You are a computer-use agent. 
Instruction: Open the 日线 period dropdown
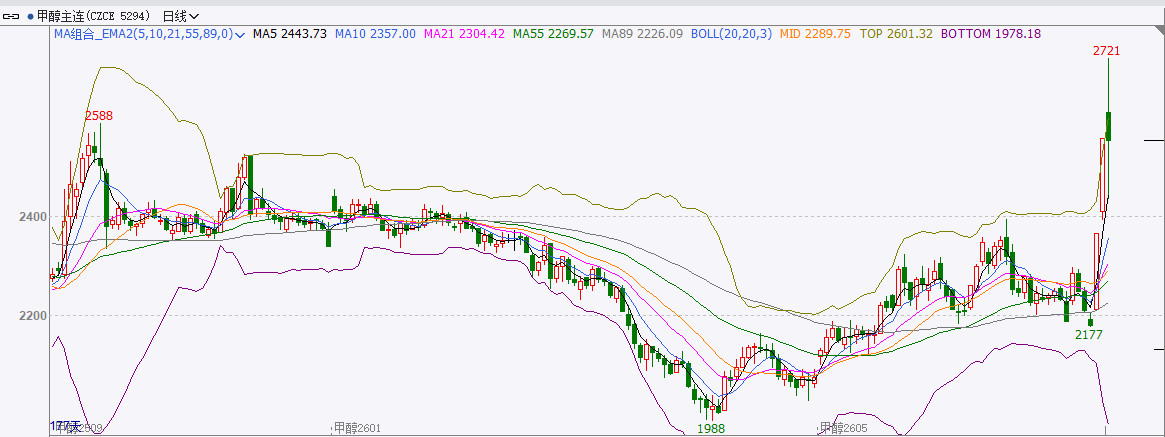coord(180,16)
